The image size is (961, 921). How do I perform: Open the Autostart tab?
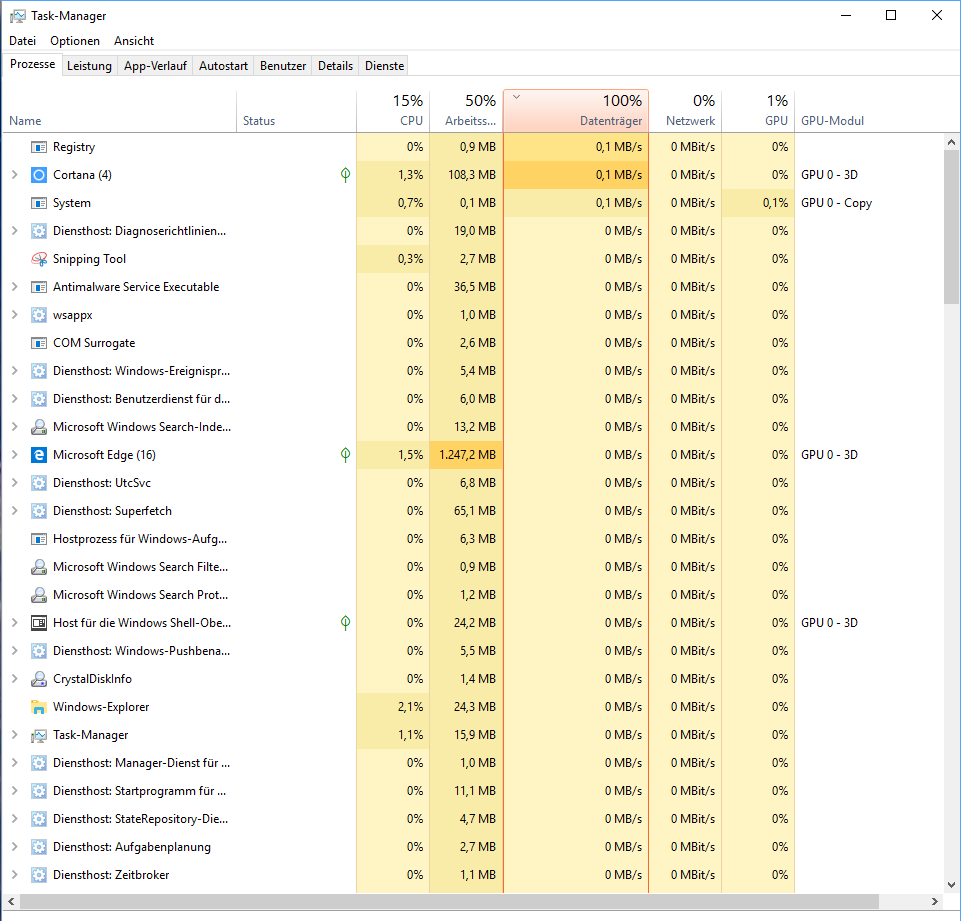coord(223,66)
